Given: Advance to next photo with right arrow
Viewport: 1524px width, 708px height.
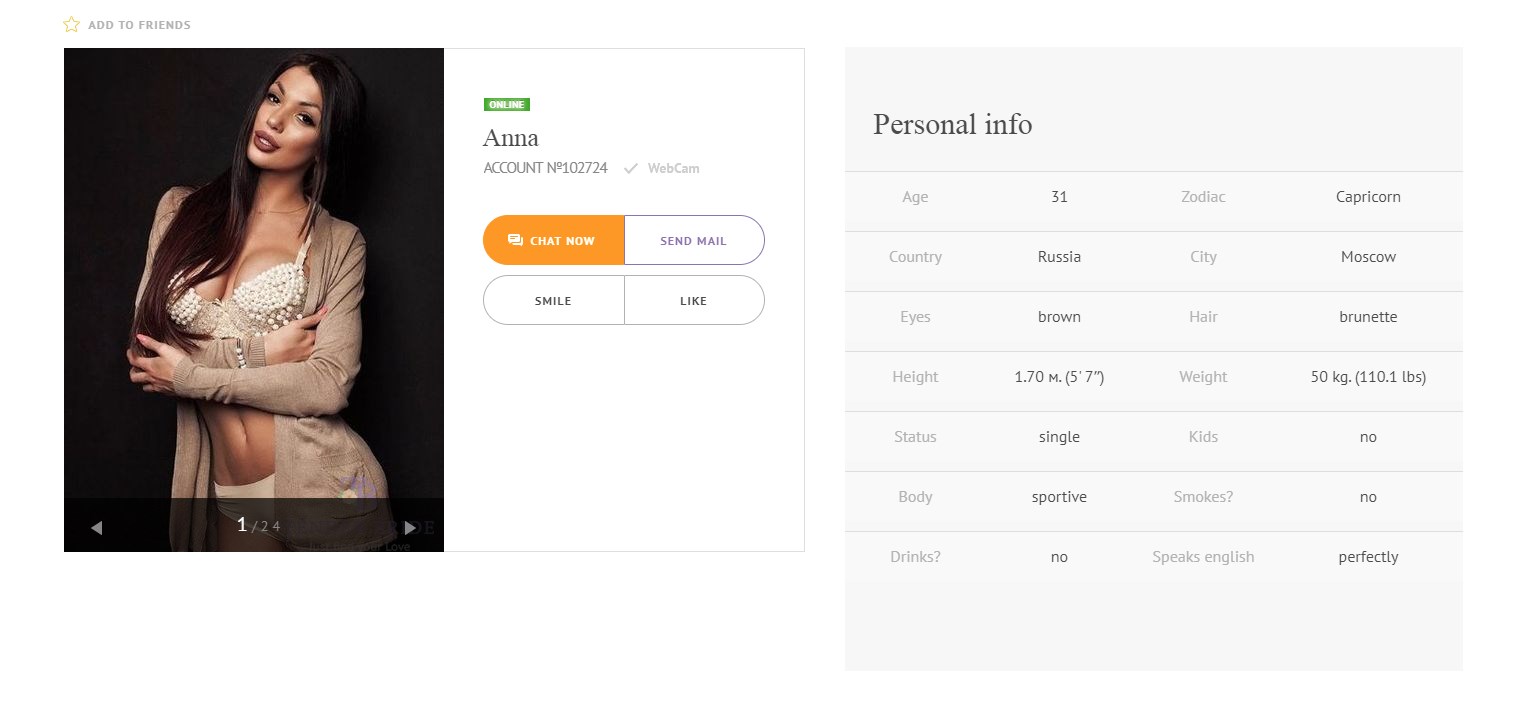Looking at the screenshot, I should 410,528.
